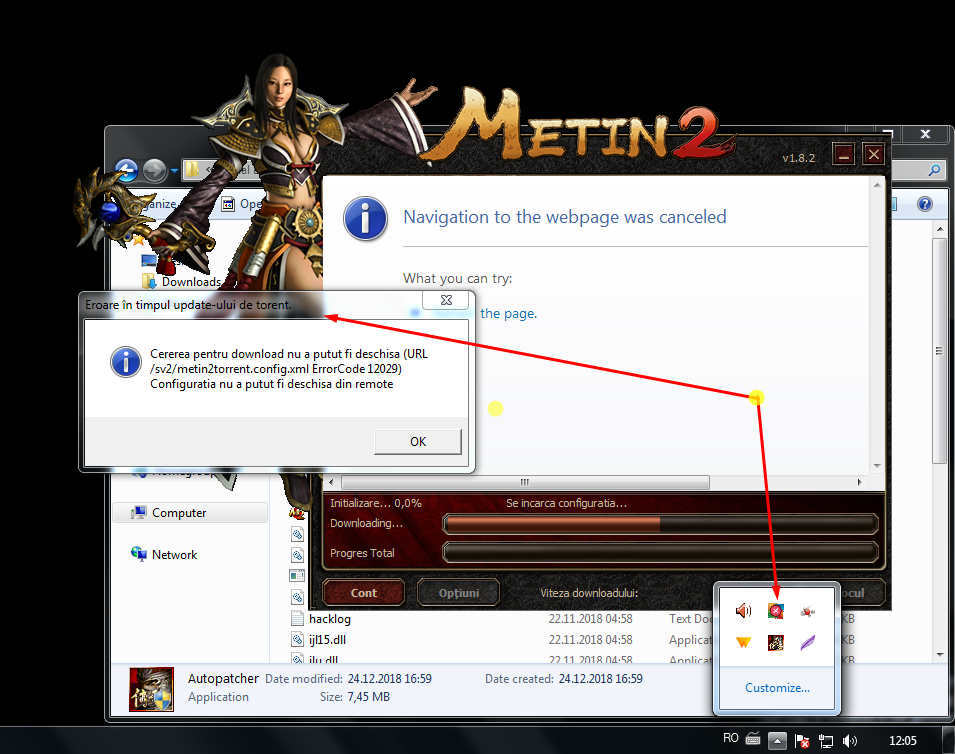Viewport: 955px width, 754px height.
Task: Select the ijl15.dll file
Action: click(x=327, y=640)
